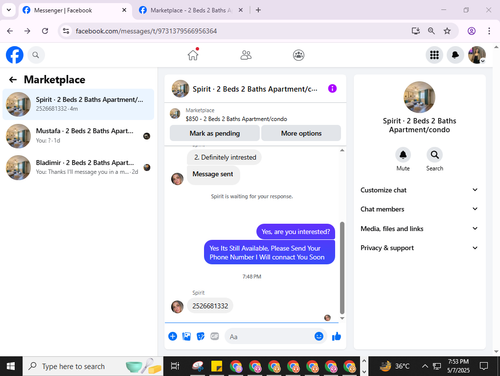Open the Facebook search magnifier
Viewport: 500px width, 376px height.
pyautogui.click(x=36, y=55)
